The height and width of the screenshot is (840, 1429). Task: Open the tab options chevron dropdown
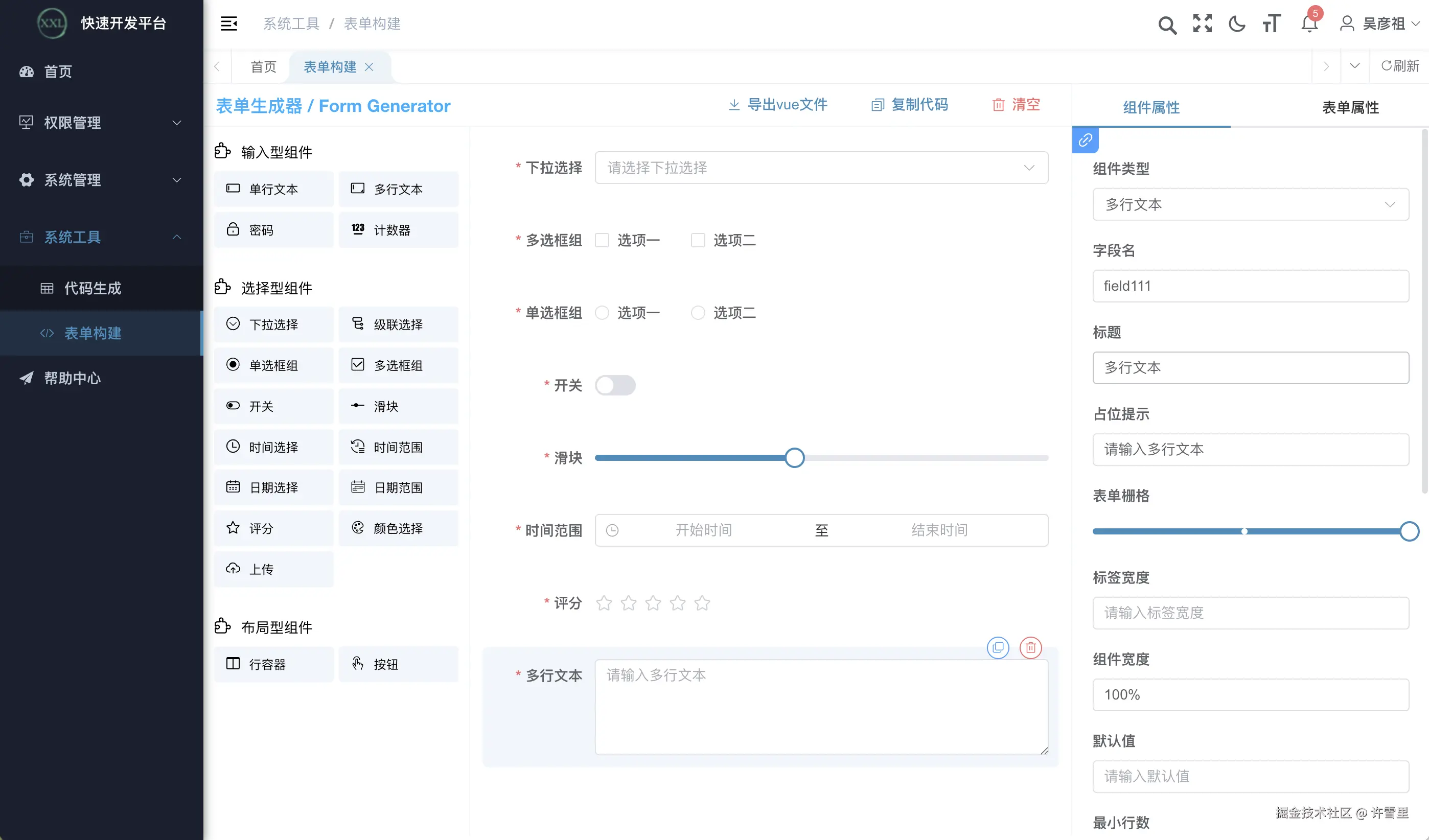[x=1355, y=66]
